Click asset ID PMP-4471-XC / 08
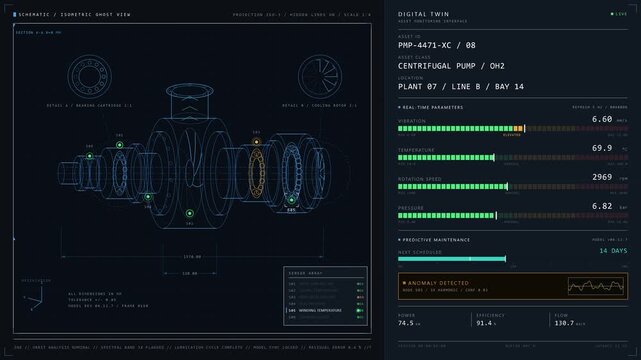 tap(437, 45)
